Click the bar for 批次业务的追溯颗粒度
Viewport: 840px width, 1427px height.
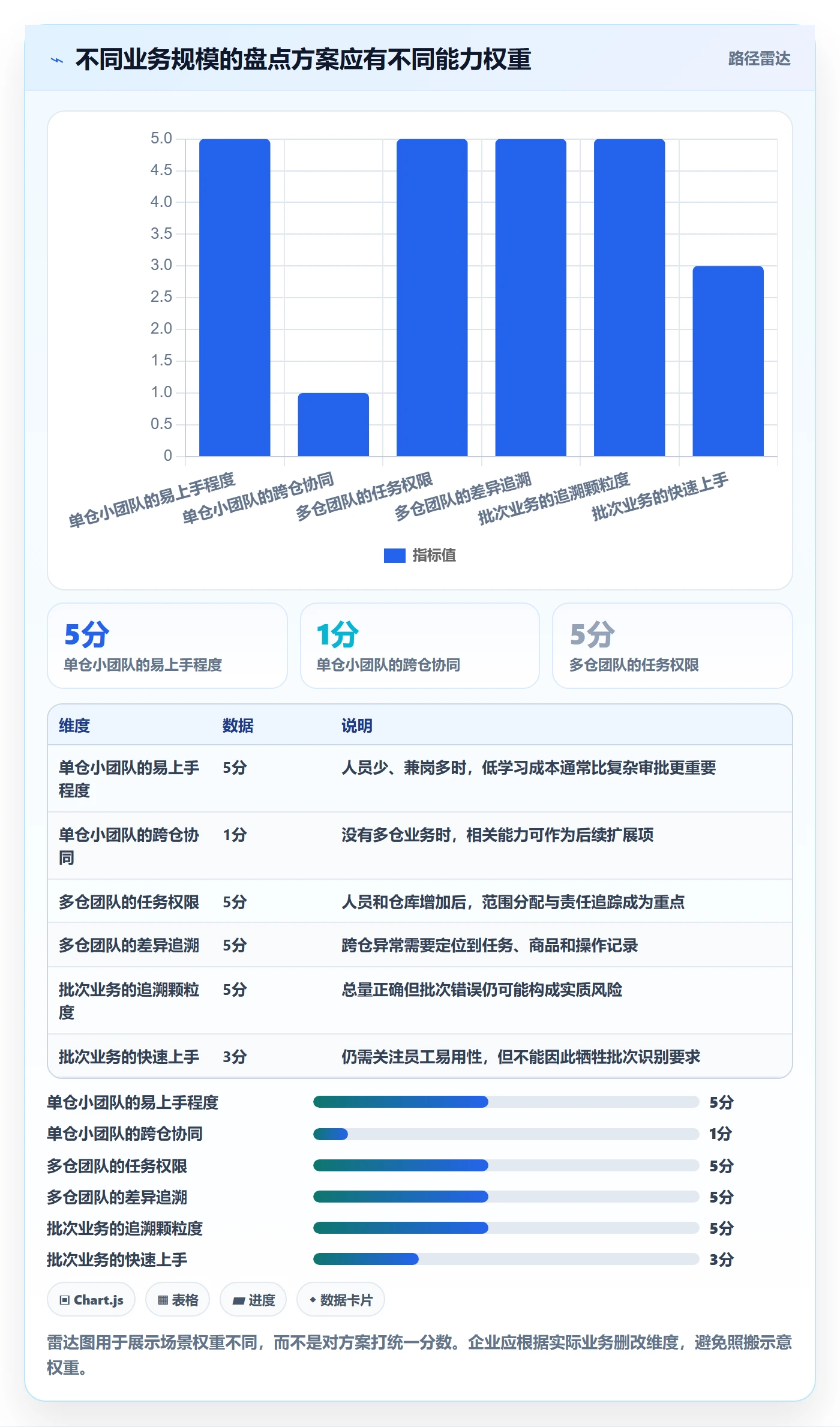pyautogui.click(x=629, y=297)
